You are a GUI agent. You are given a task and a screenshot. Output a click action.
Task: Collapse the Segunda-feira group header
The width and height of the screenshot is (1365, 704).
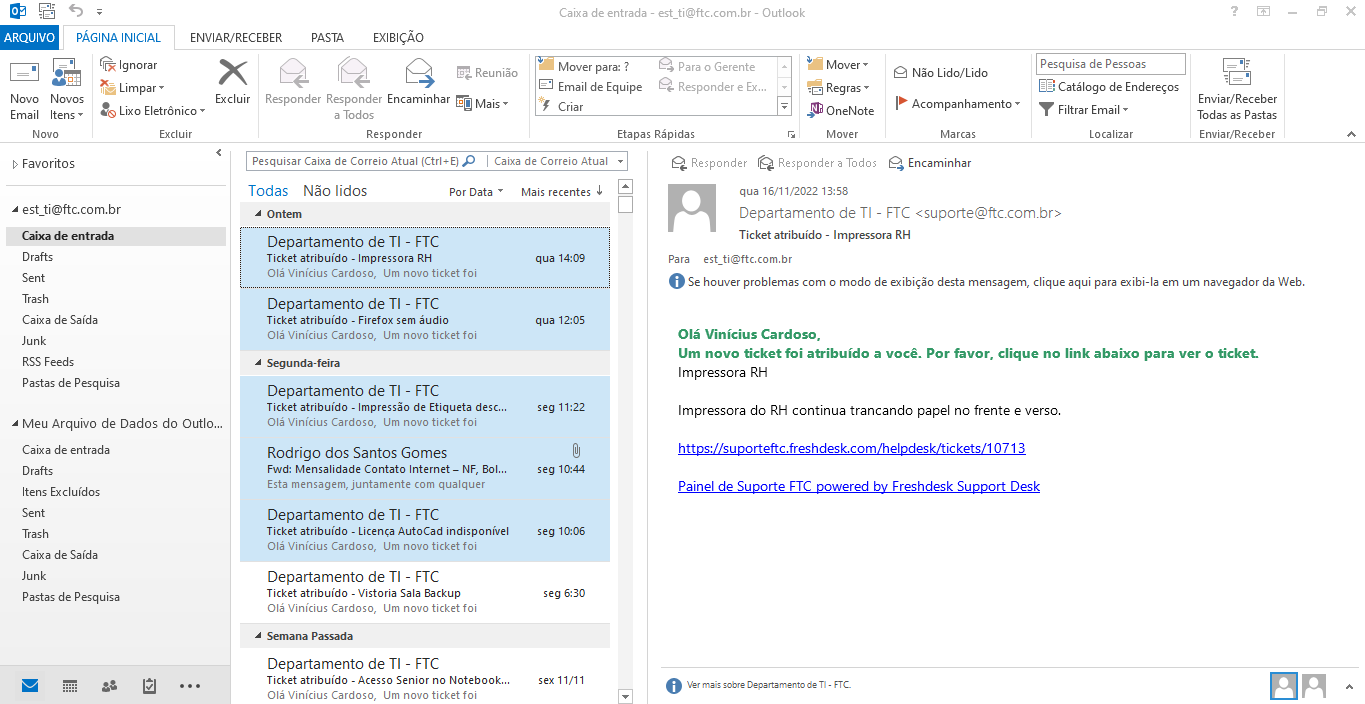[x=259, y=363]
